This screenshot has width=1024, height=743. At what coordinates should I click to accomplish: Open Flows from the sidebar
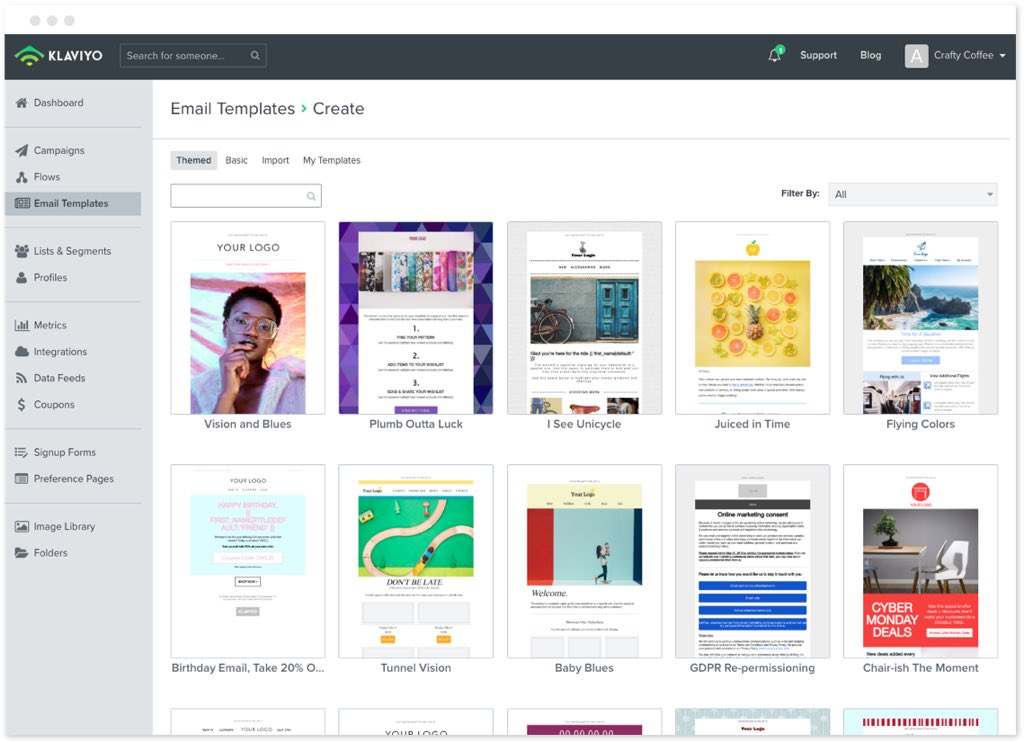47,177
